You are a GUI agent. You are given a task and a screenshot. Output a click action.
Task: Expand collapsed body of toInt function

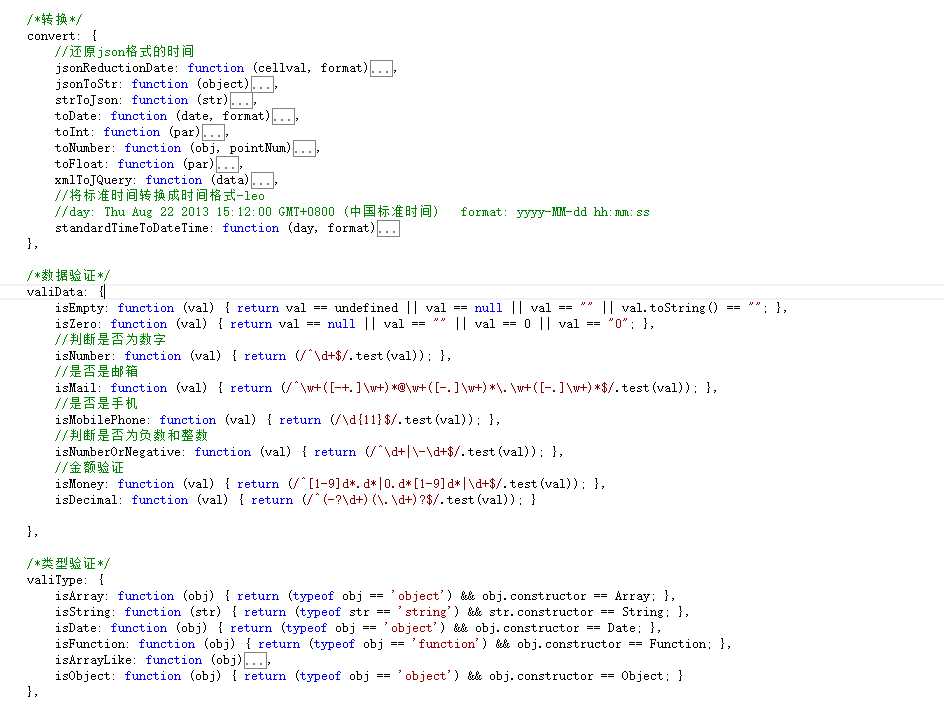(x=213, y=132)
